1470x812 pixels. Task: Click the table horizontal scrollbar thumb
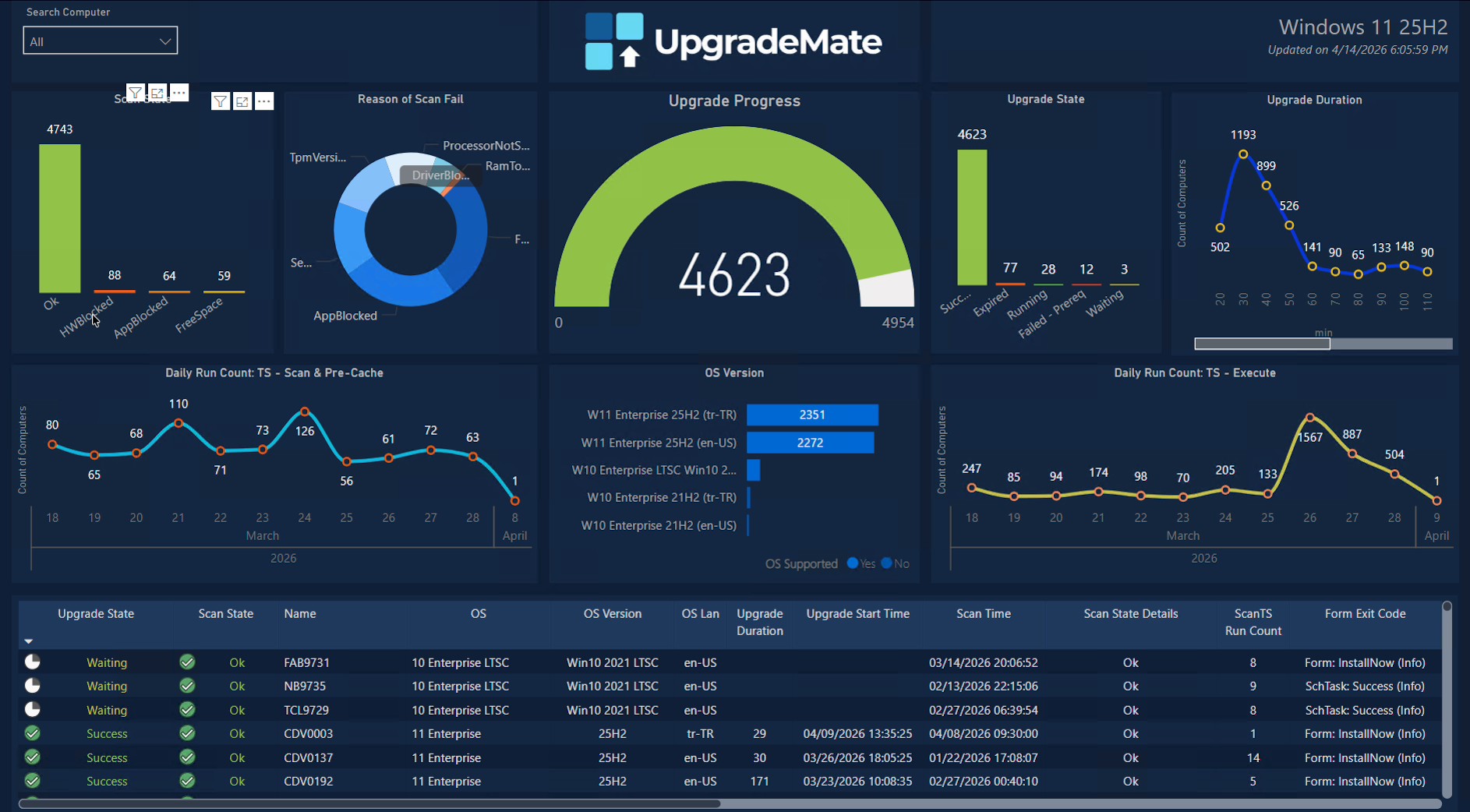tap(369, 803)
